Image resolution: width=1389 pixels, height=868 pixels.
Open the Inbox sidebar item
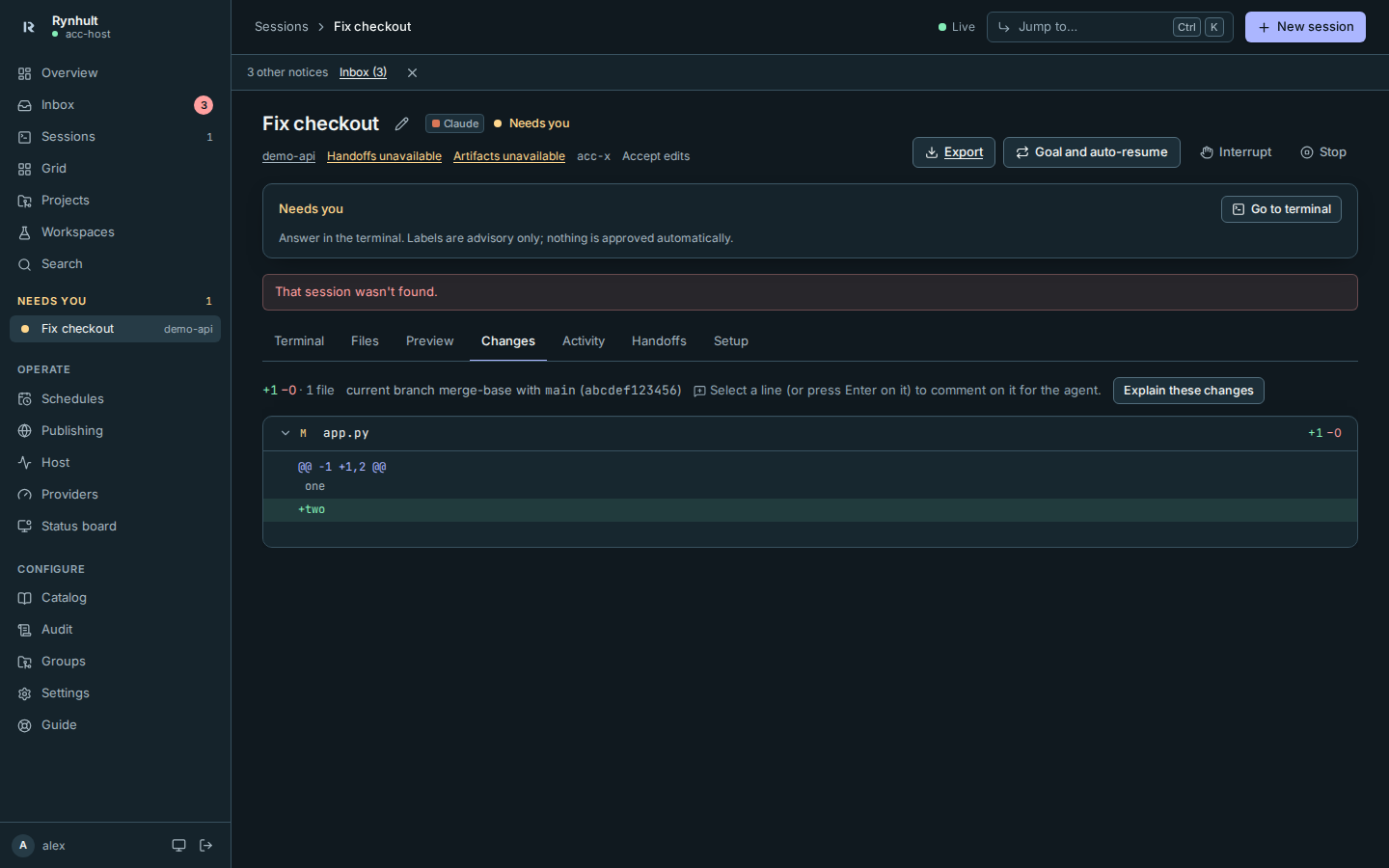tap(115, 105)
